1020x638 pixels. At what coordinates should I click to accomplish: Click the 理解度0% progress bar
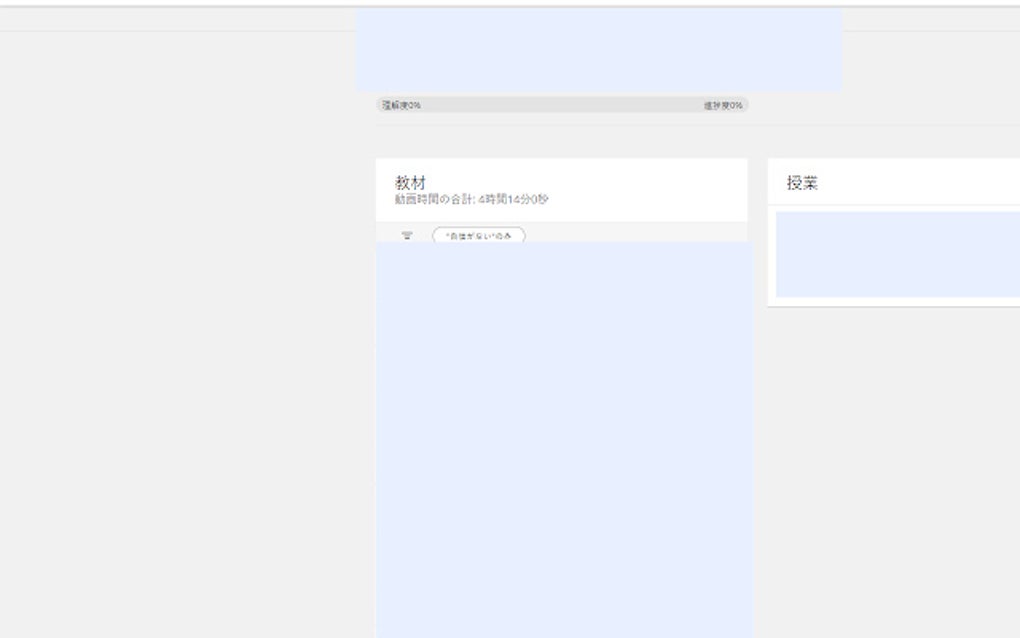[x=562, y=105]
